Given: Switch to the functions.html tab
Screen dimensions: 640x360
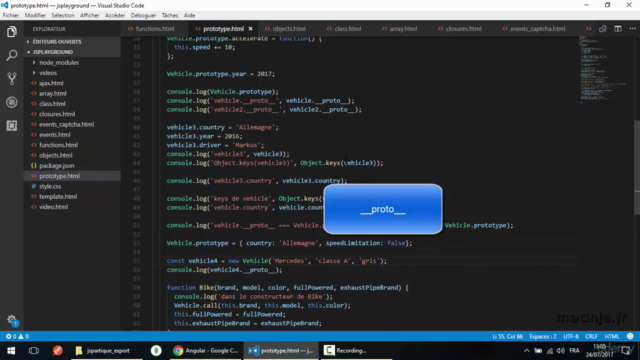Looking at the screenshot, I should click(154, 29).
